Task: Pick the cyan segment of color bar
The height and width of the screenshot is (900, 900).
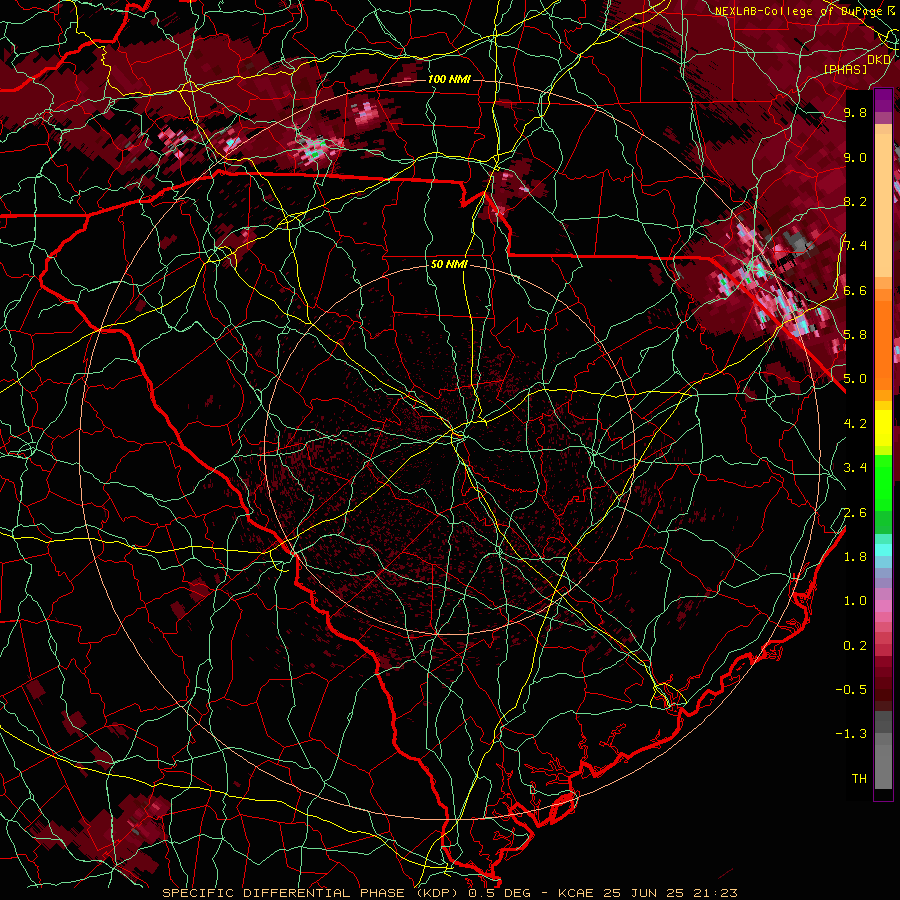Action: pos(883,549)
